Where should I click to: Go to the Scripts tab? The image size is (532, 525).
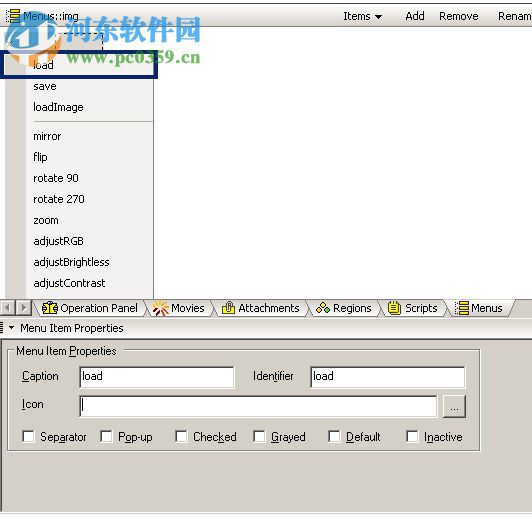click(413, 308)
